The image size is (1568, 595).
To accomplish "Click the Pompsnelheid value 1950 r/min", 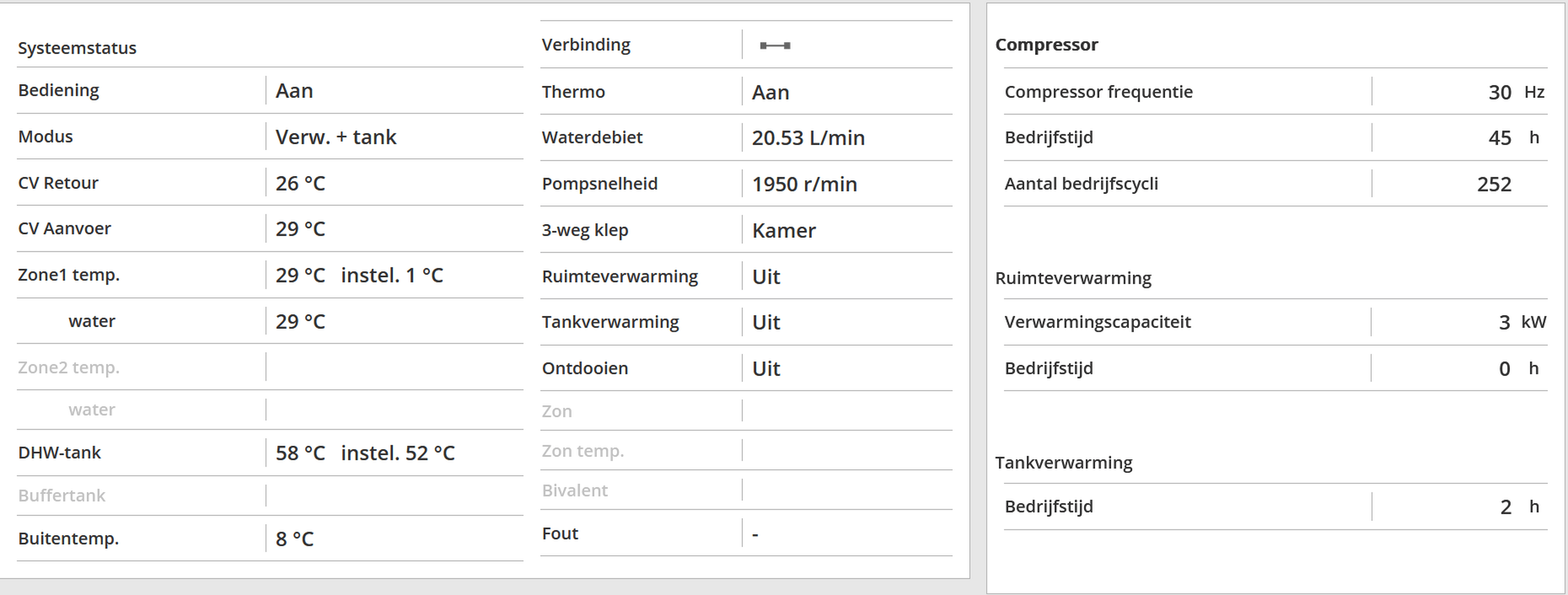I will tap(804, 184).
